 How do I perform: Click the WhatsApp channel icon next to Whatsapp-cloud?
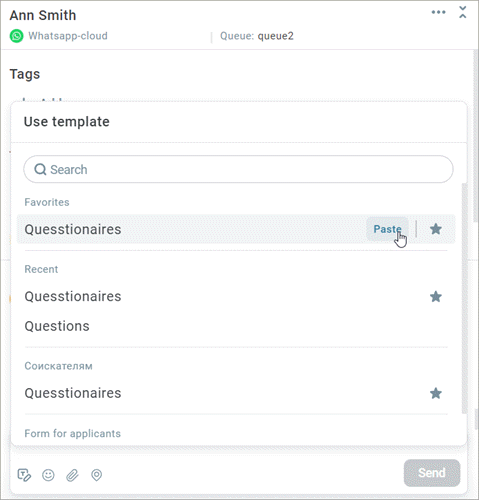(x=16, y=36)
